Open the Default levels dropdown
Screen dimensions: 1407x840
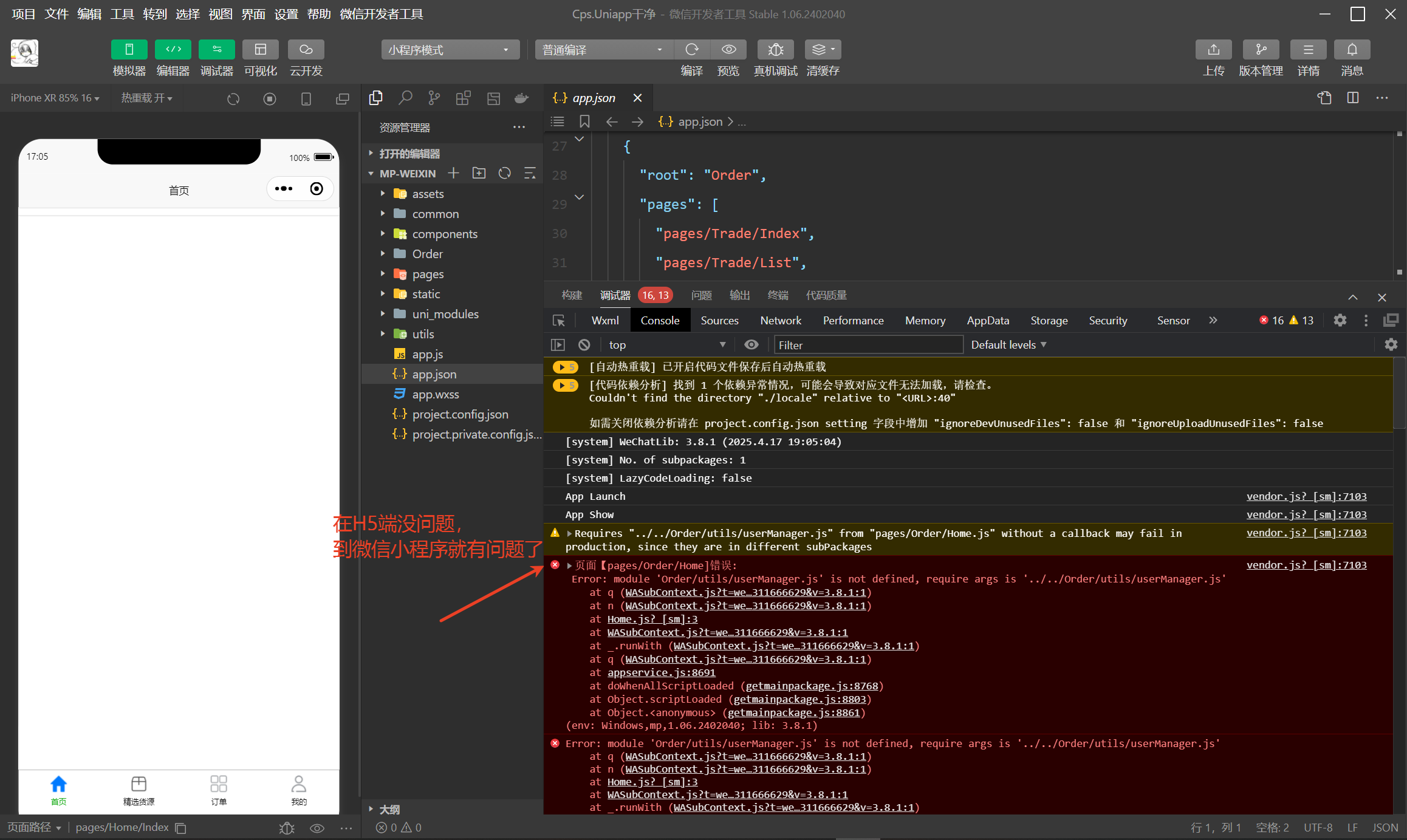(x=1008, y=345)
